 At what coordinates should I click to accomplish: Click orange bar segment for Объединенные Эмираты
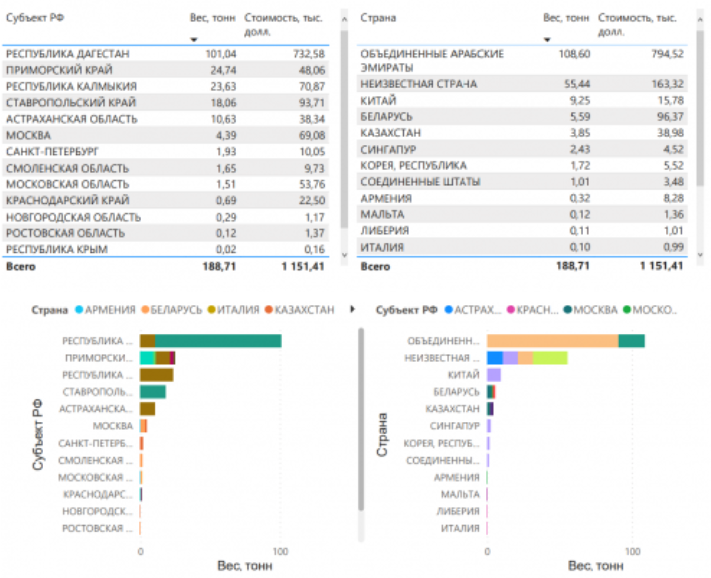point(552,341)
